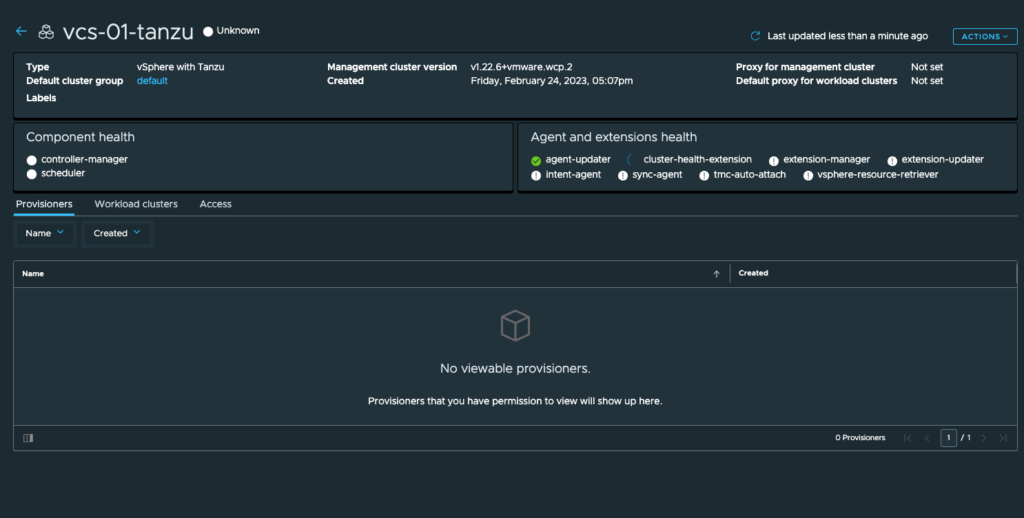Click the ascending sort arrow in Name column
Image resolution: width=1024 pixels, height=518 pixels.
716,274
